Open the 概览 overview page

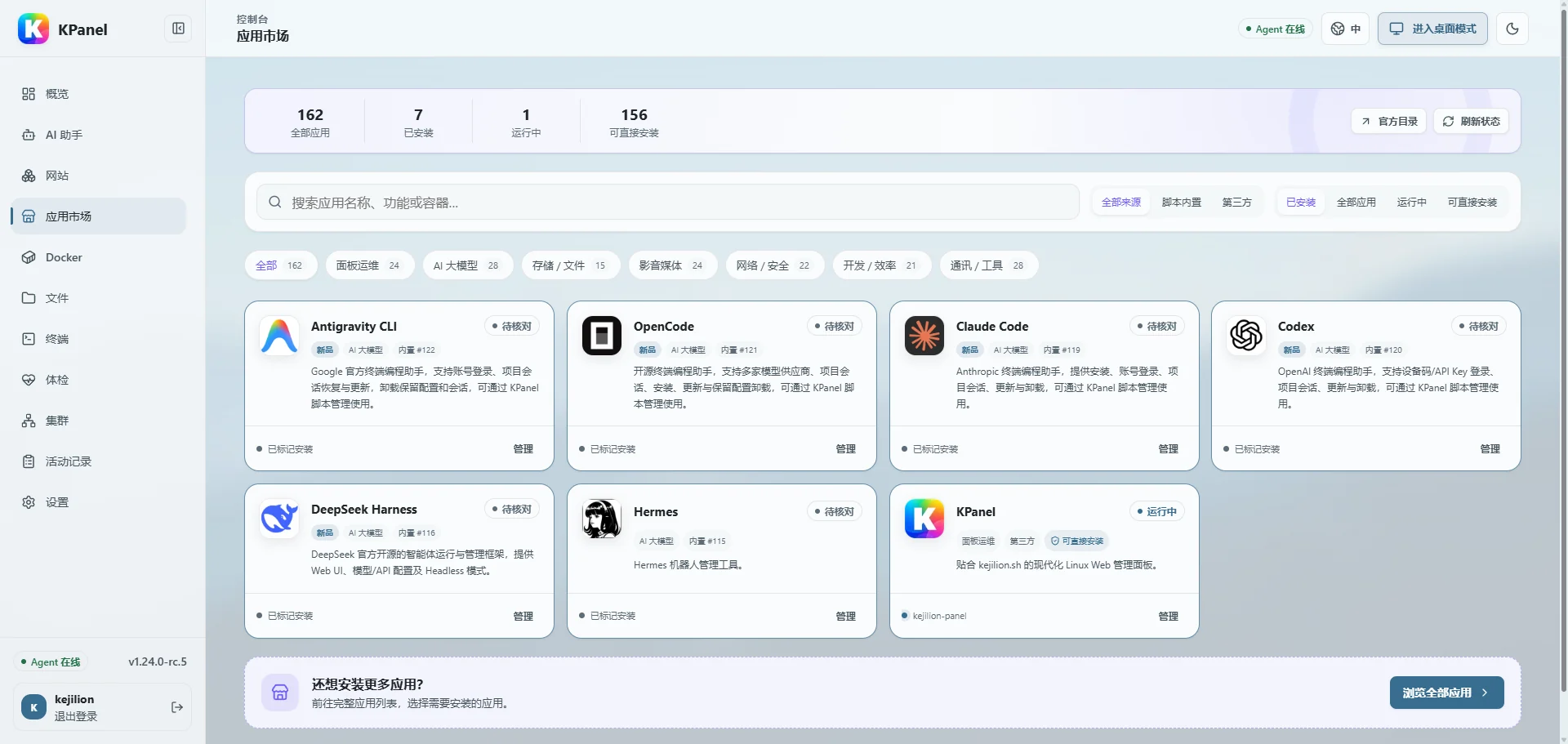[x=98, y=94]
